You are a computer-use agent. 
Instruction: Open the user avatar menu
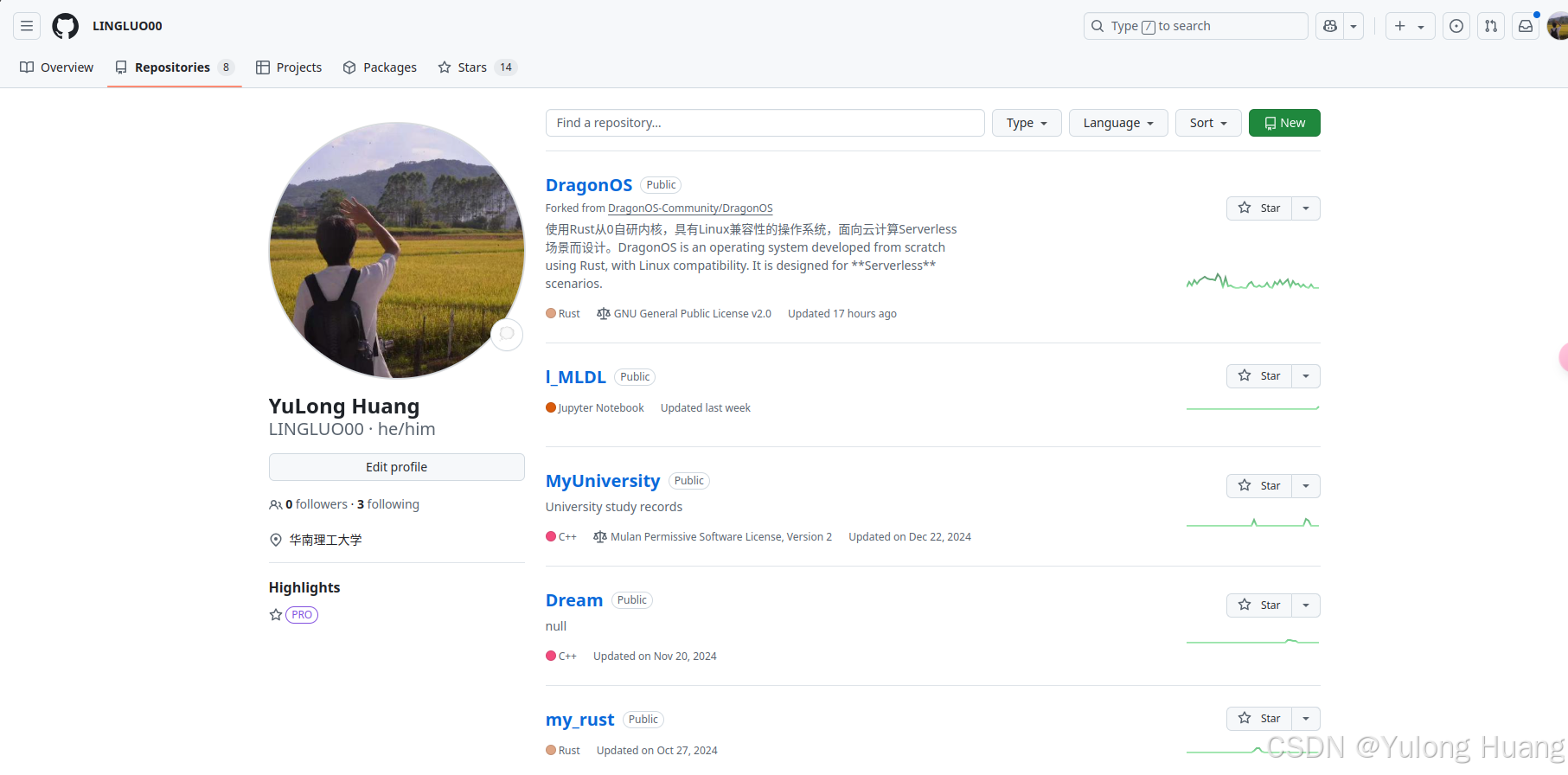click(1558, 26)
